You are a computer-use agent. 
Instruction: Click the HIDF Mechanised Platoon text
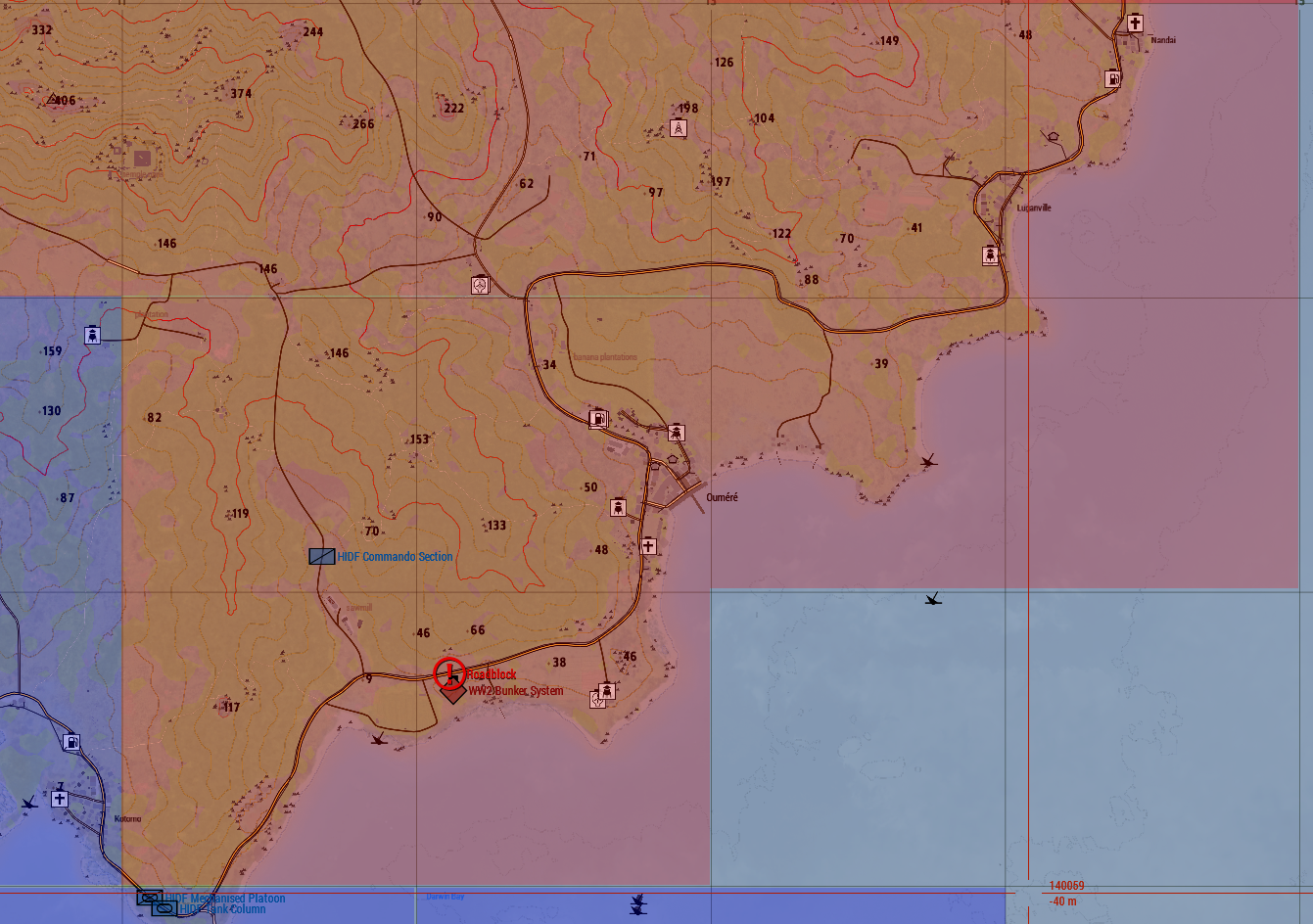[225, 898]
